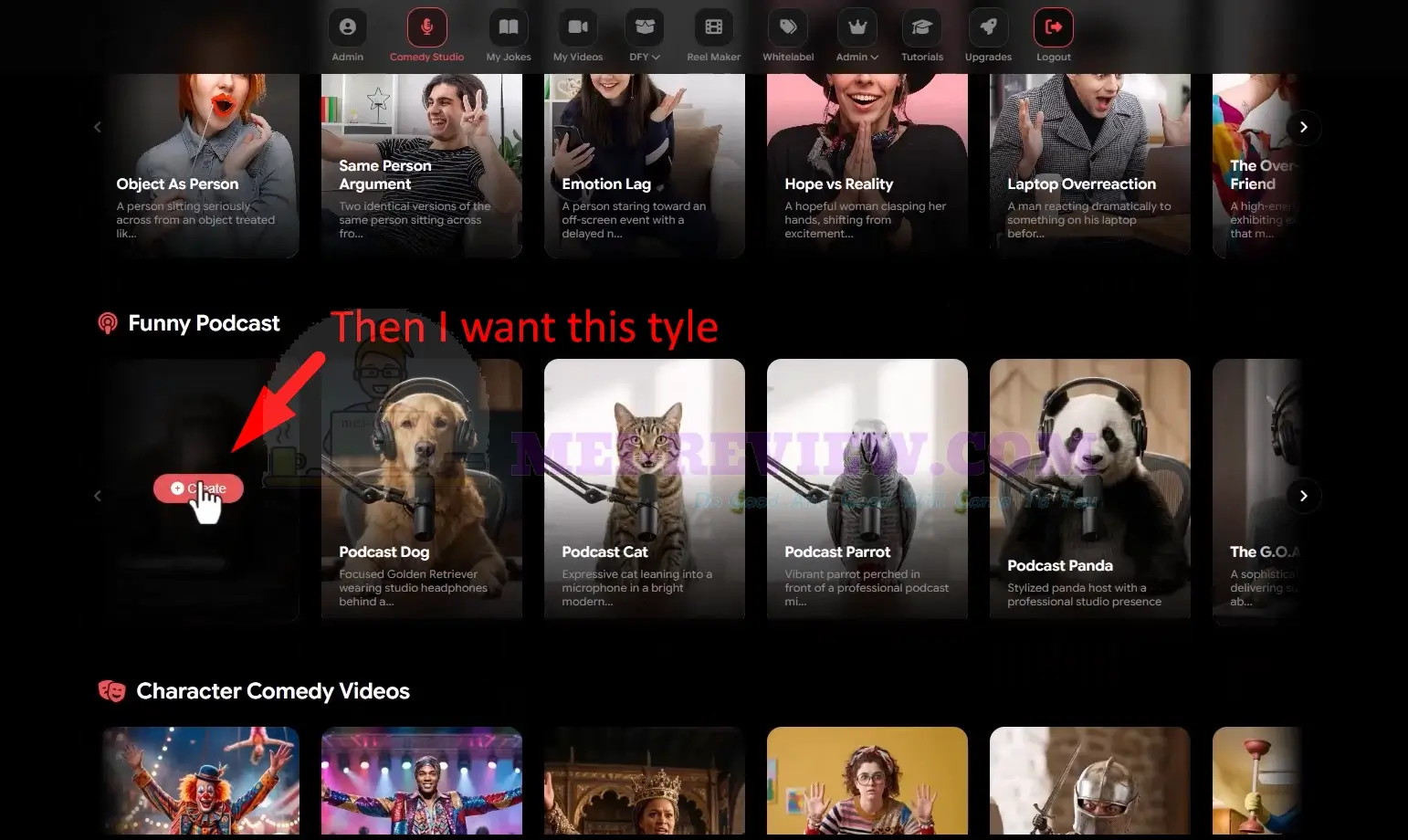Open the Whitelabel tag icon
1408x840 pixels.
pyautogui.click(x=788, y=27)
